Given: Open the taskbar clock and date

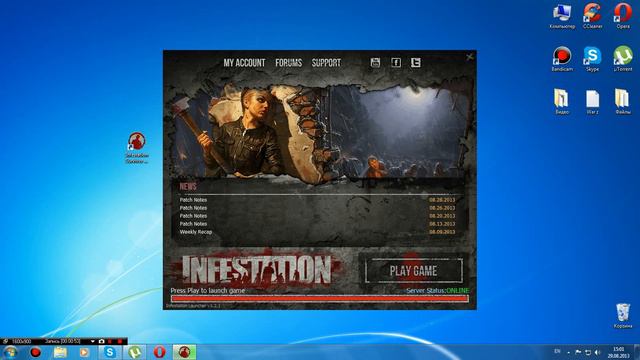Looking at the screenshot, I should [618, 353].
